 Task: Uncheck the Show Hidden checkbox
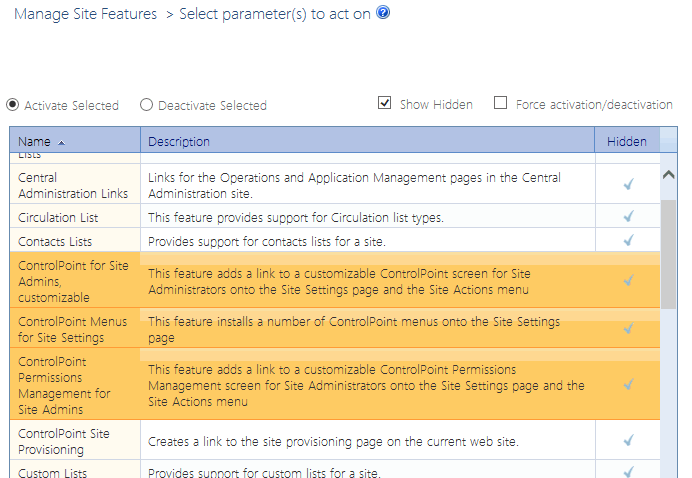[x=385, y=103]
